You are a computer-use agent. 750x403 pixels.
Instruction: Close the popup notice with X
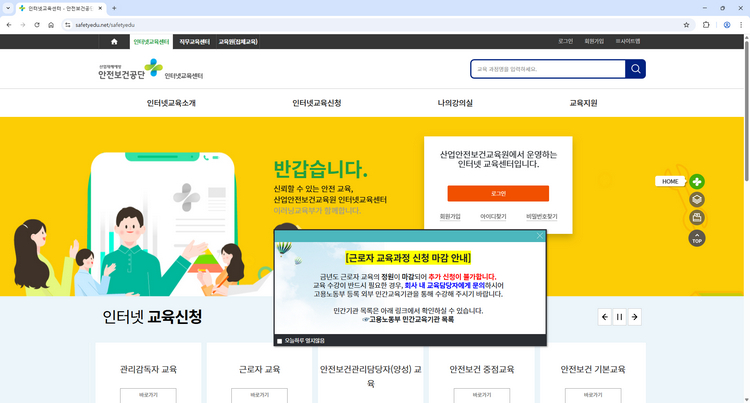tap(540, 236)
